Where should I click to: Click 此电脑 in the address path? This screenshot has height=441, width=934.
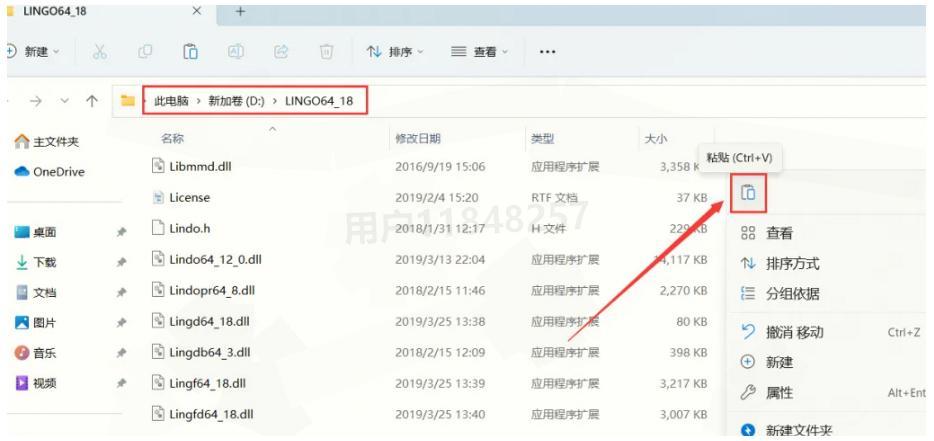(171, 101)
